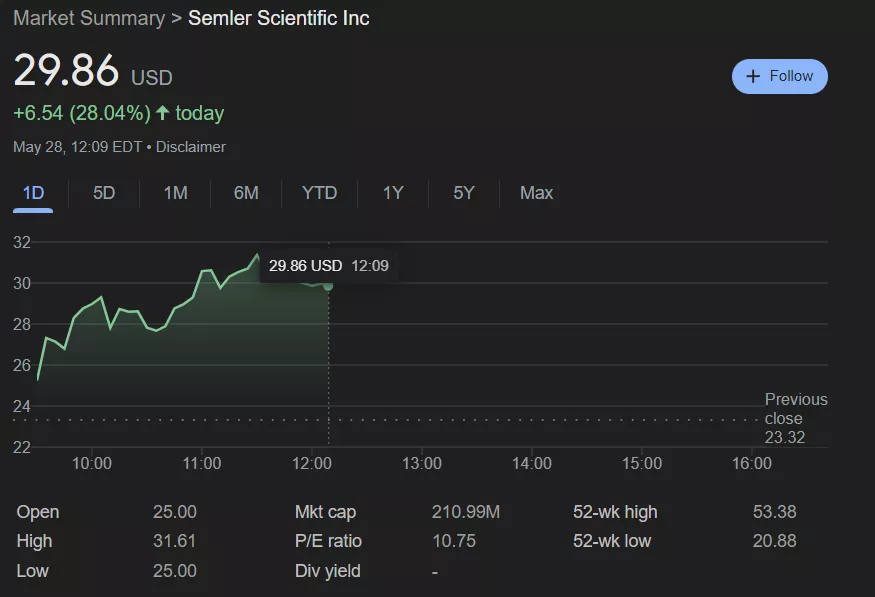Click the 29.86 USD chart tooltip
This screenshot has height=597, width=875.
click(329, 266)
